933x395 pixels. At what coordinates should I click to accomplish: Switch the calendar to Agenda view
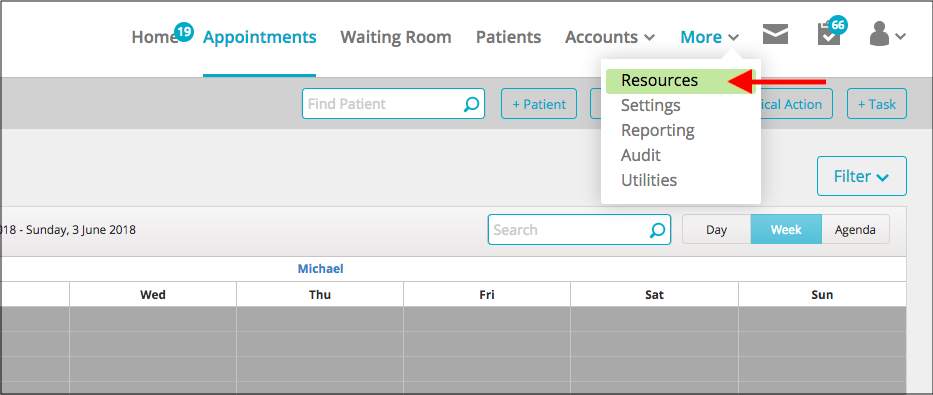tap(855, 230)
